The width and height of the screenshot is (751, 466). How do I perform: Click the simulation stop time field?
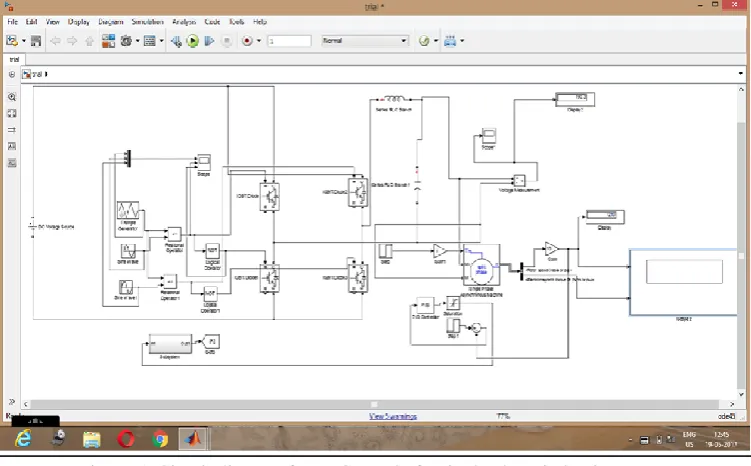pyautogui.click(x=289, y=41)
